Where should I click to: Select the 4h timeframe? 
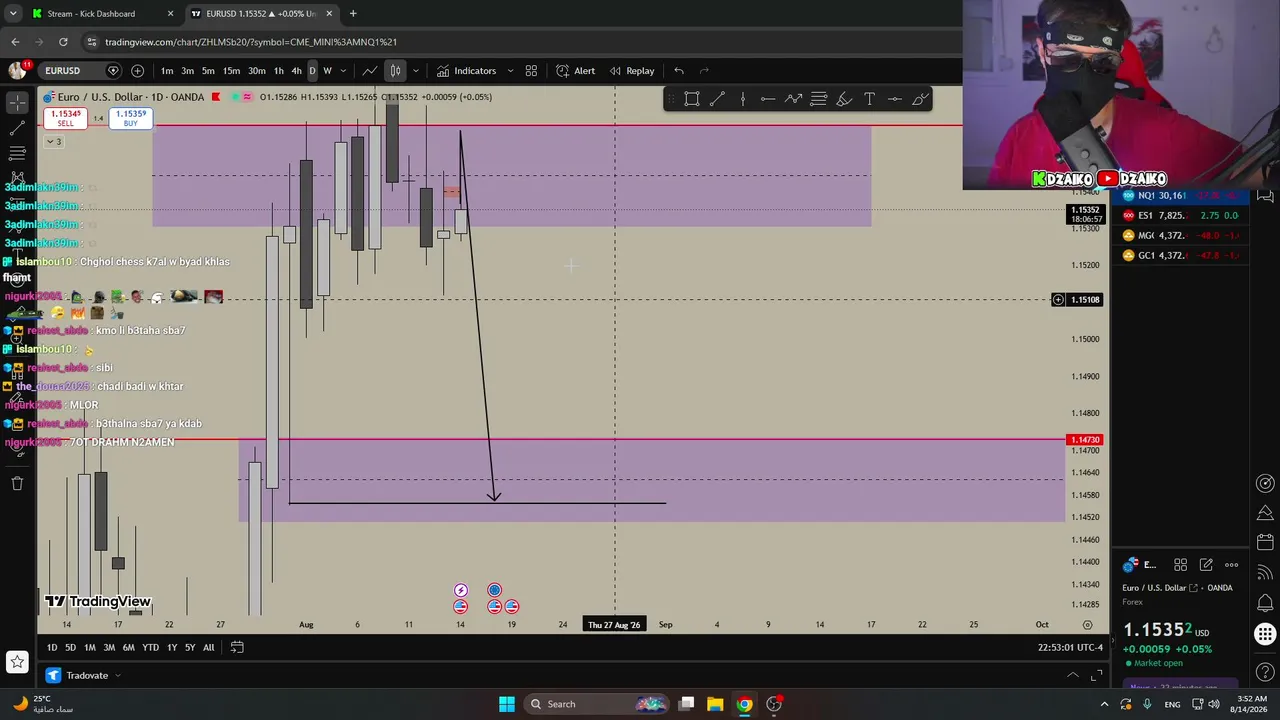click(296, 71)
